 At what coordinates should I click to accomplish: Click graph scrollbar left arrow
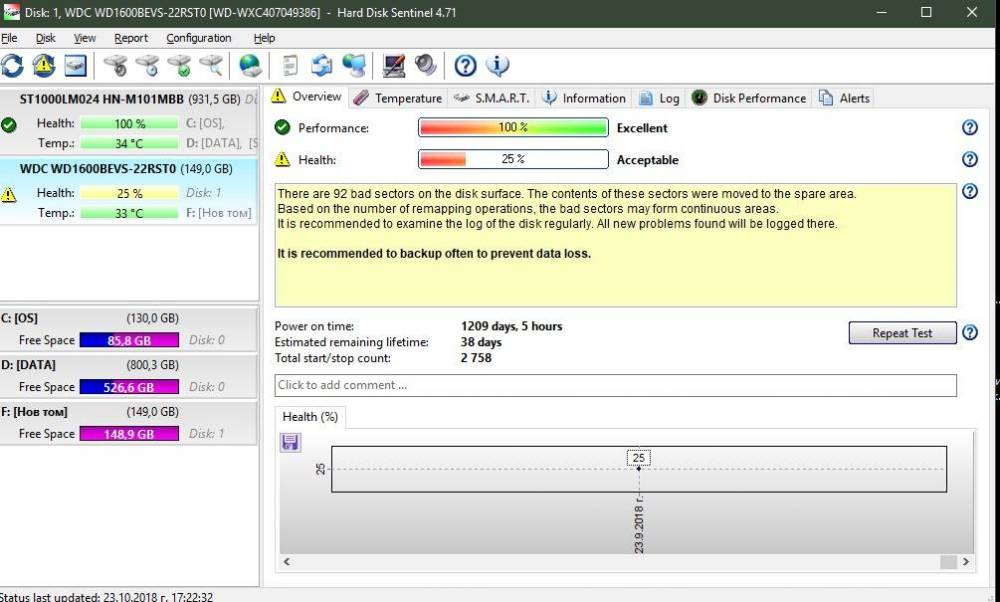[x=287, y=562]
